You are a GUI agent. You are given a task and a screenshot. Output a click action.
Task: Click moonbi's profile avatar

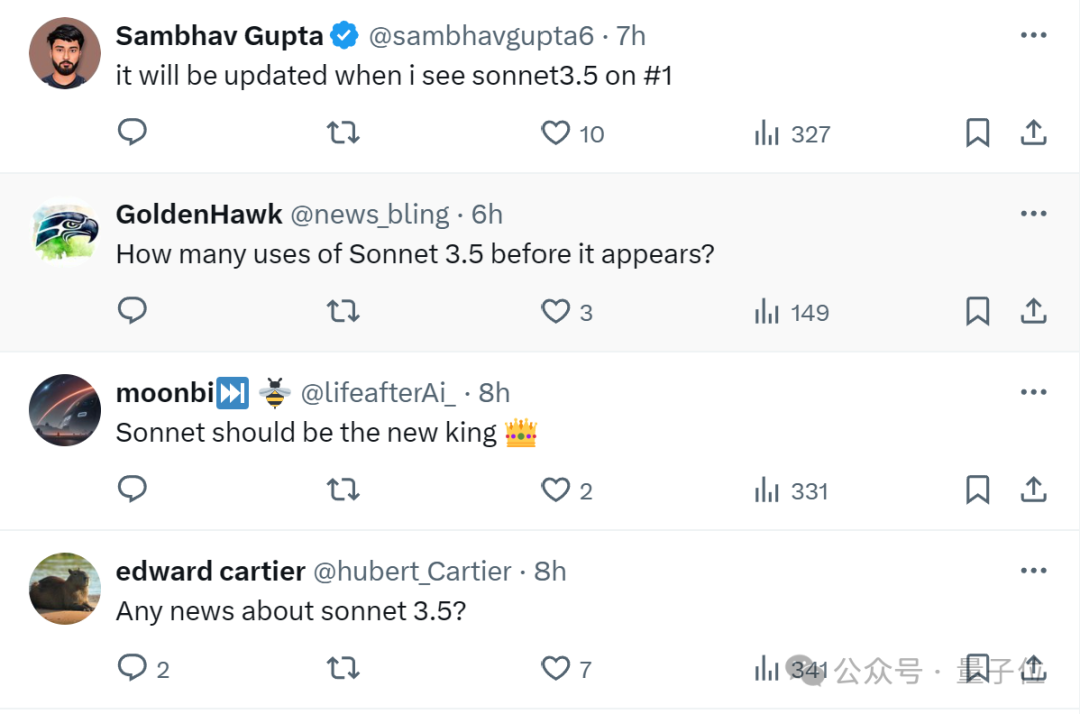(65, 409)
